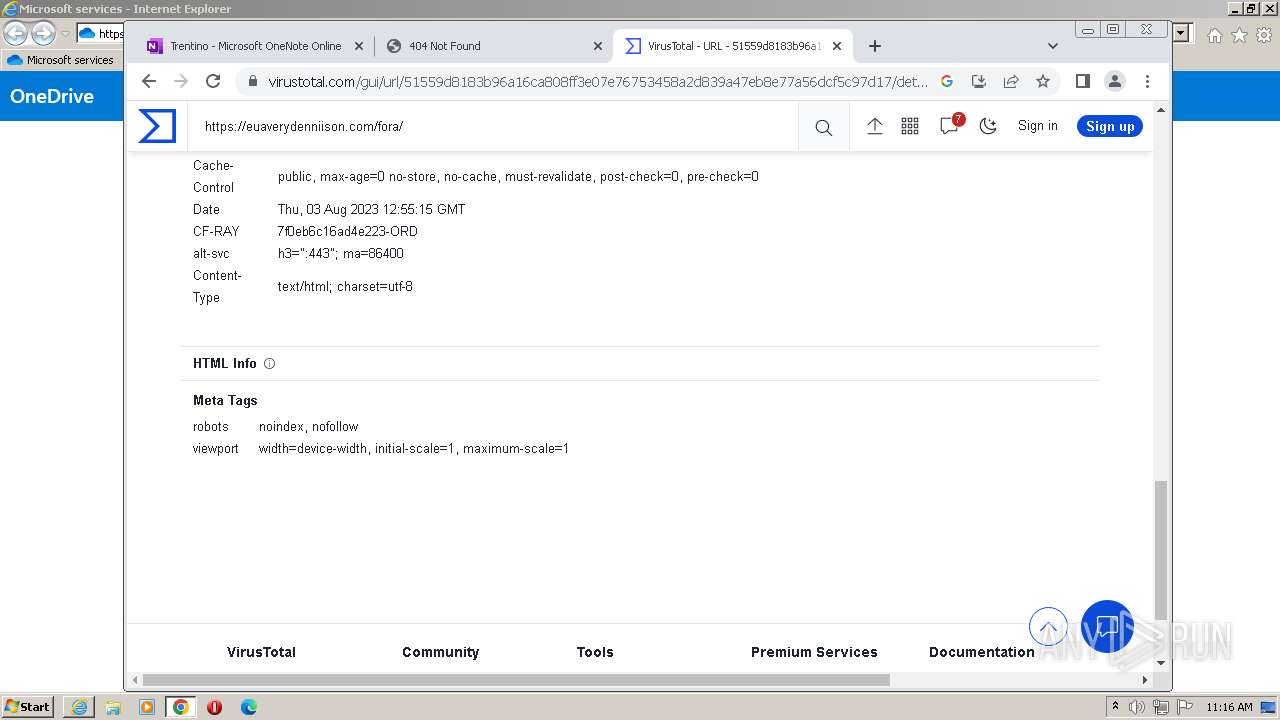Close the Trentino OneNote tab
The image size is (1280, 720).
359,46
